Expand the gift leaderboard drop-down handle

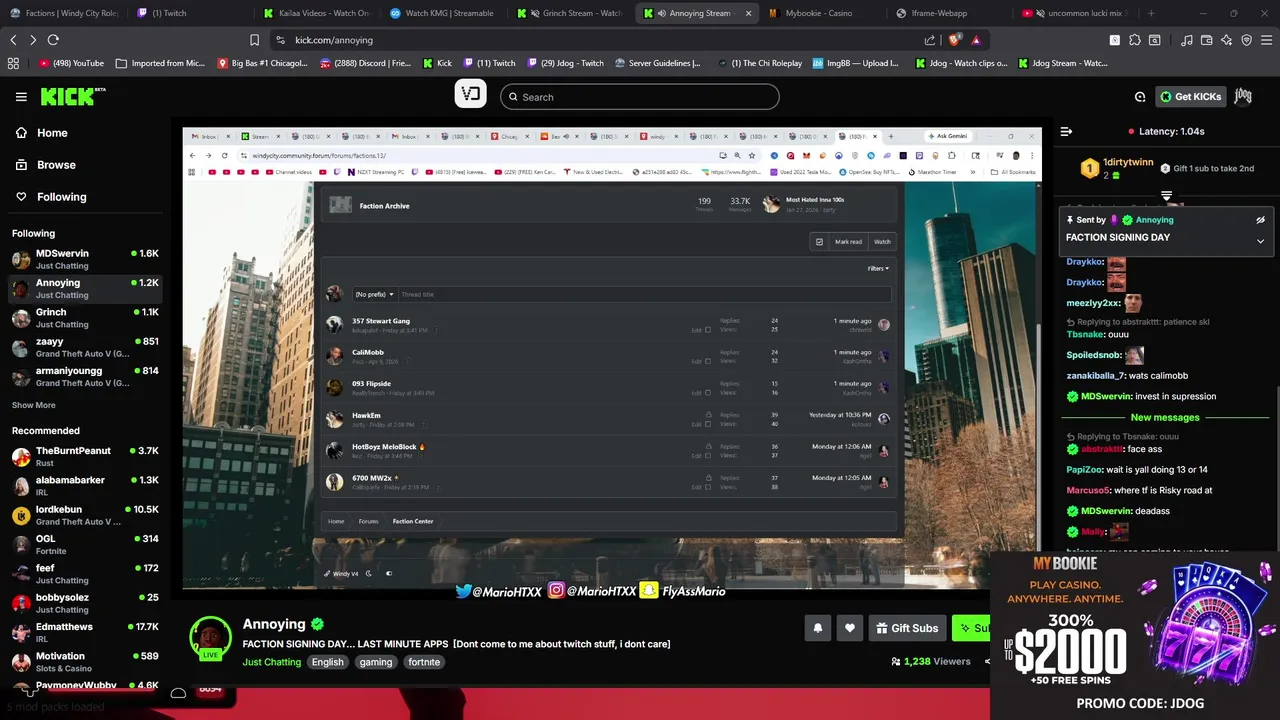point(1166,196)
